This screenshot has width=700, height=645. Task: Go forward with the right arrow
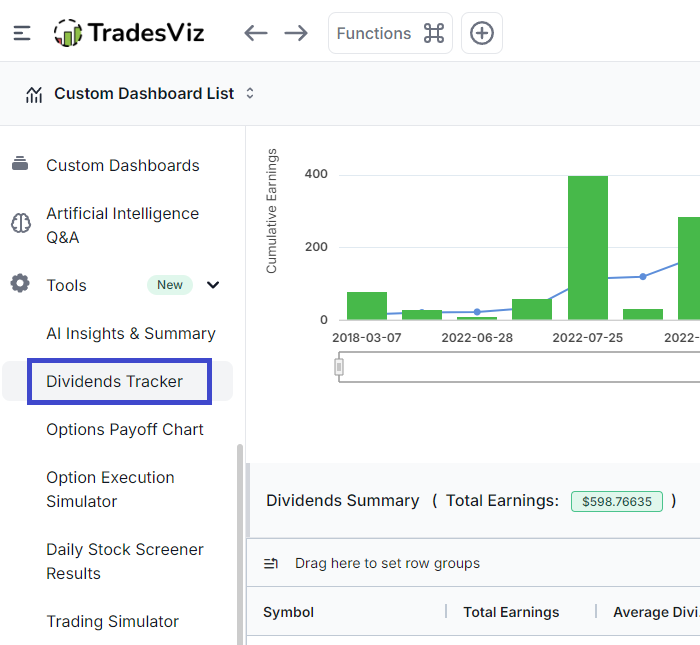click(296, 33)
